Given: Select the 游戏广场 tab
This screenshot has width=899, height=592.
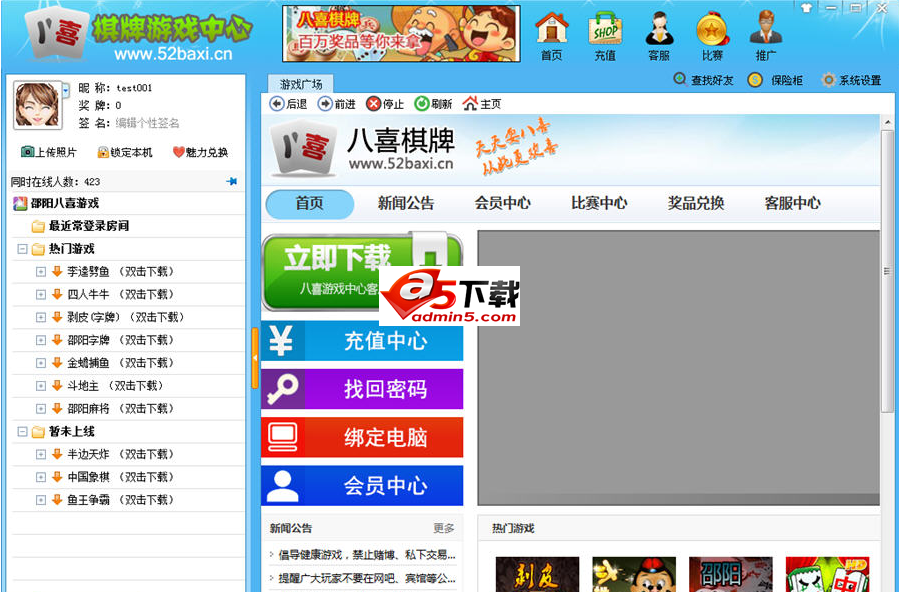Looking at the screenshot, I should pos(301,84).
